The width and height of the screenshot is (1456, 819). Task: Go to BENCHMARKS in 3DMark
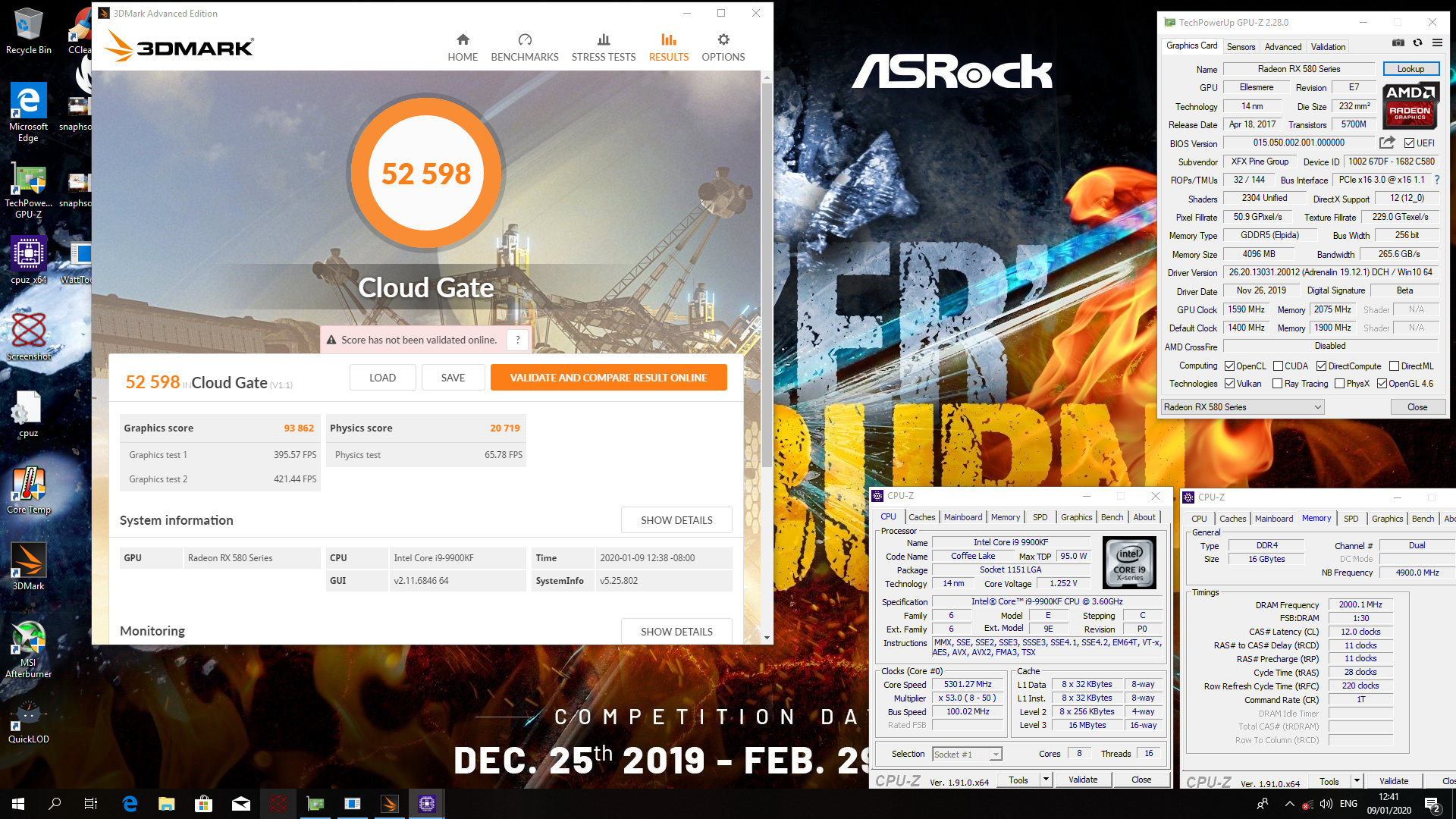[x=525, y=48]
